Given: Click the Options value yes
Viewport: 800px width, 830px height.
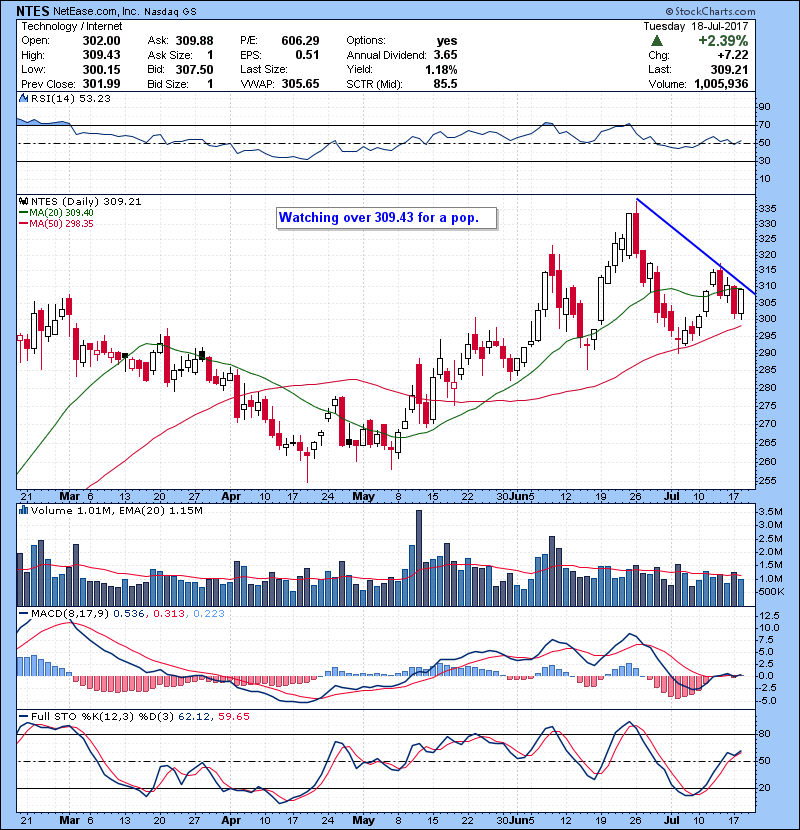Looking at the screenshot, I should pyautogui.click(x=447, y=41).
